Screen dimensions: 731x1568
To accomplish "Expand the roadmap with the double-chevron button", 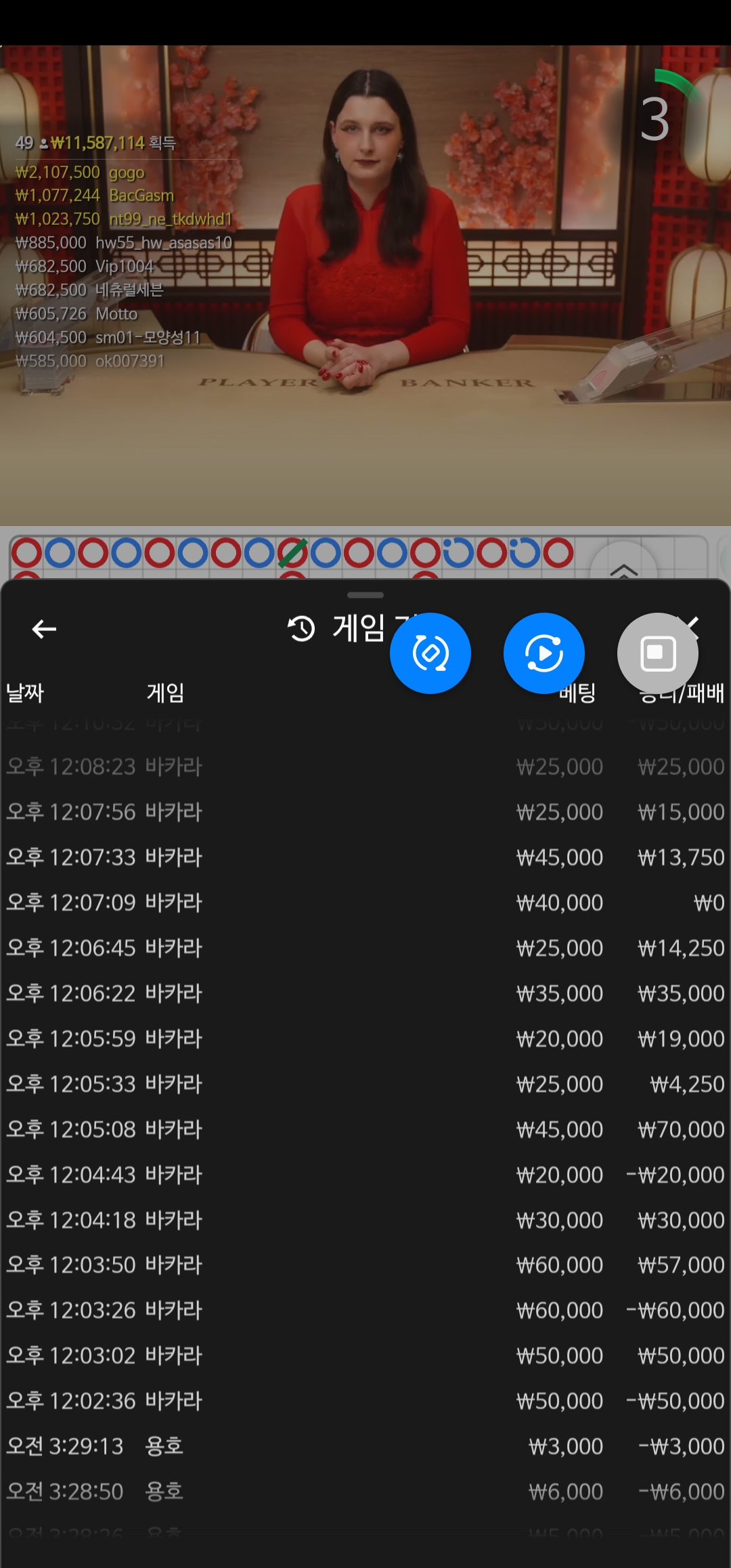I will click(x=623, y=569).
